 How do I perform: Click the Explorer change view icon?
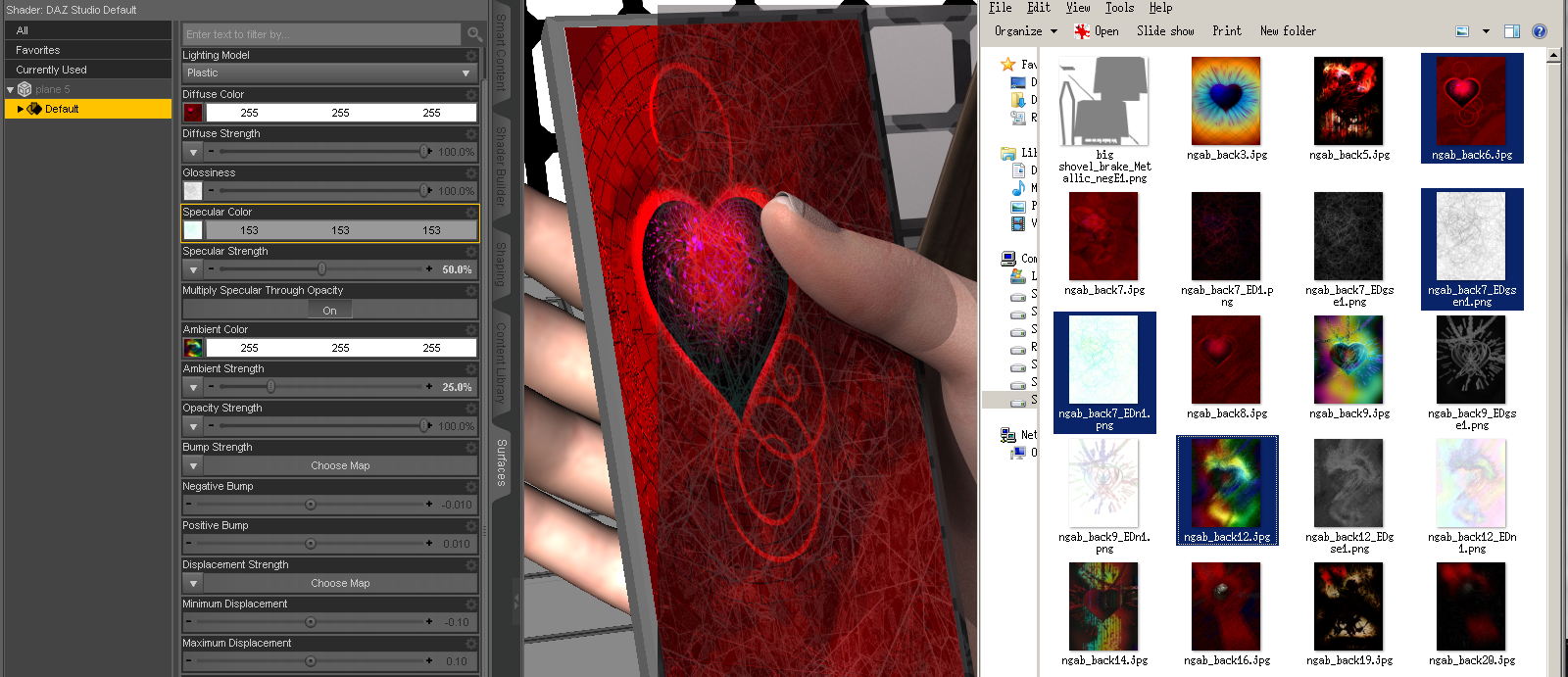pos(1462,31)
